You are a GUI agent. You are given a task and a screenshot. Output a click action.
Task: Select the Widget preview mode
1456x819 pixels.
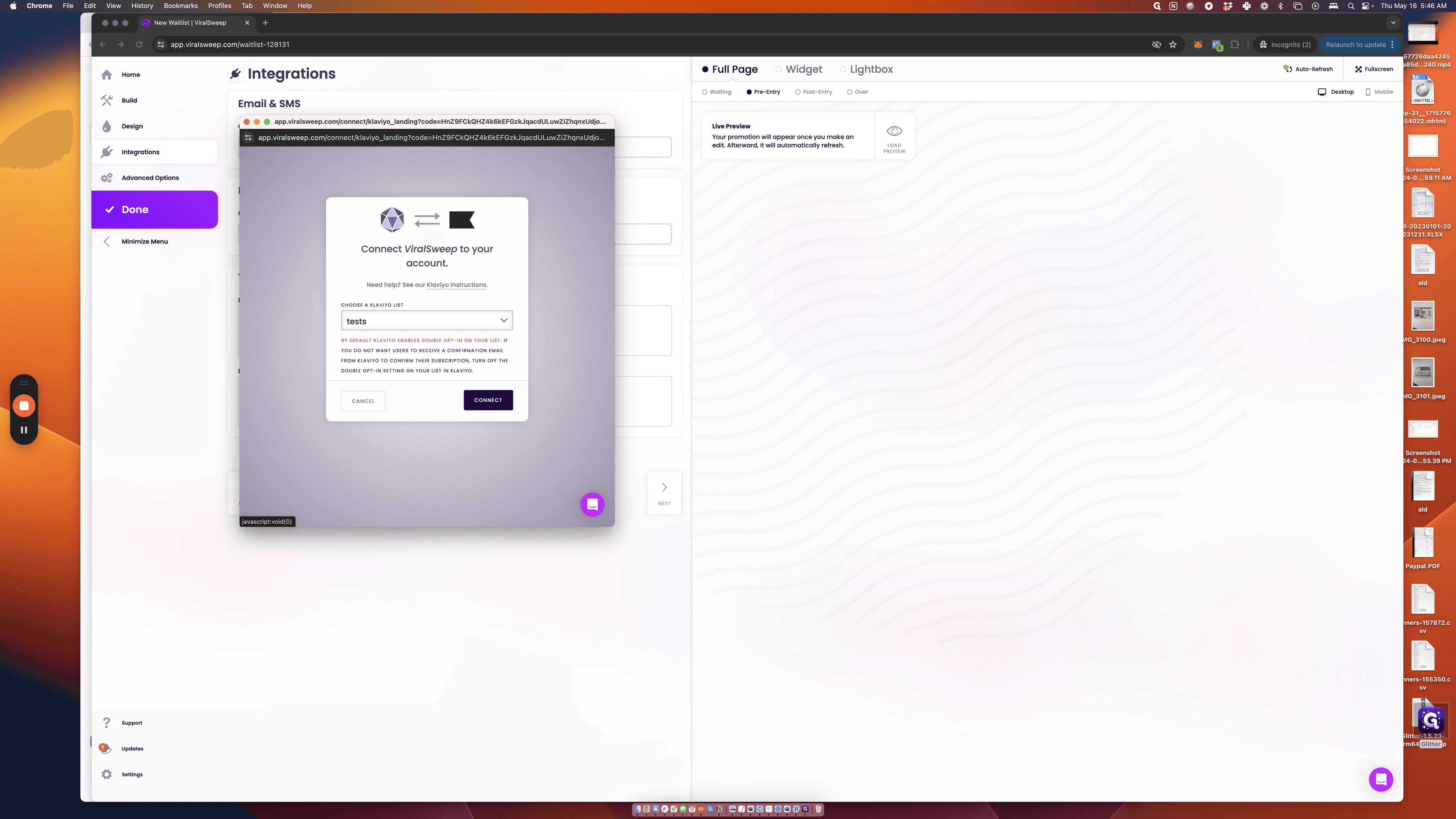point(799,69)
